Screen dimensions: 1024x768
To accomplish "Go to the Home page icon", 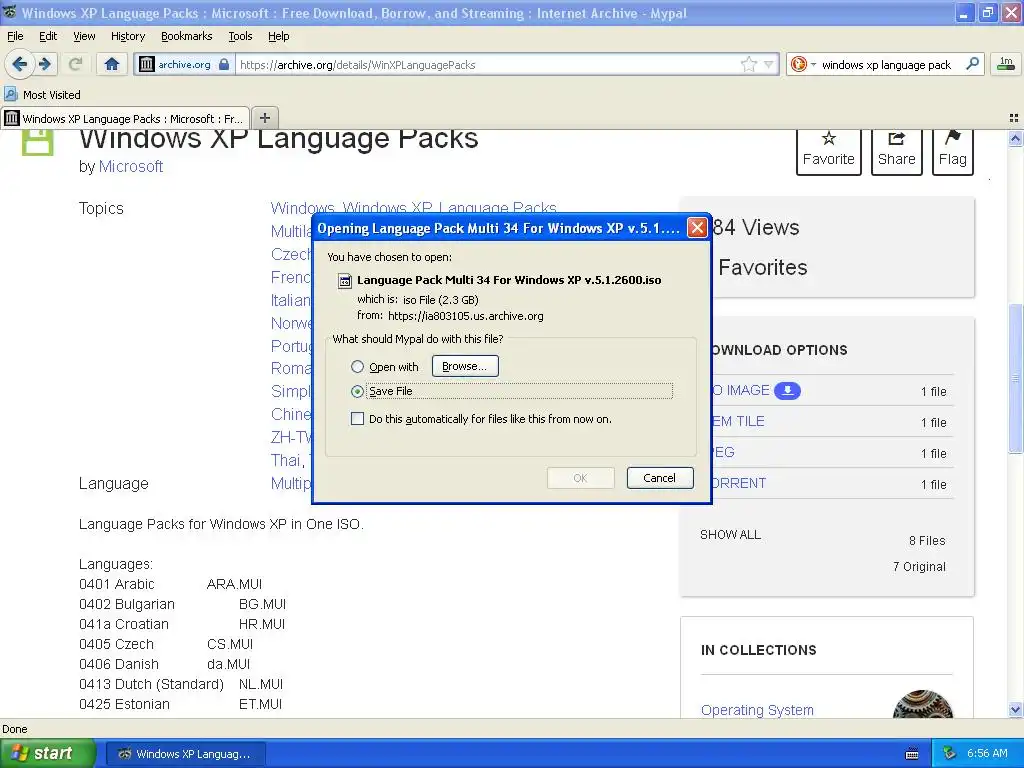I will coord(112,64).
